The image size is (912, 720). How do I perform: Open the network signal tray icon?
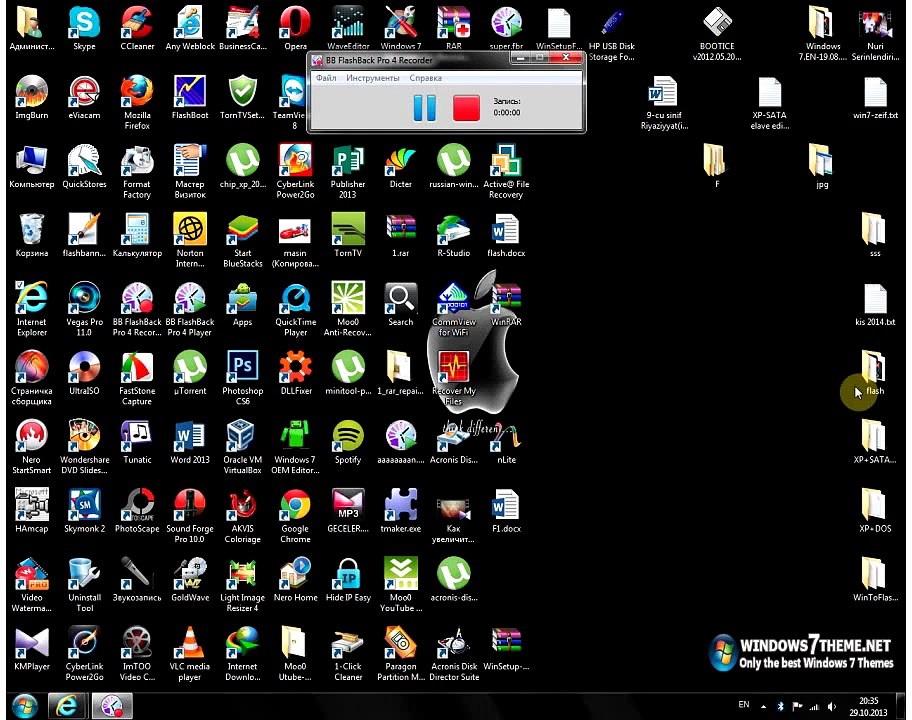pos(814,707)
